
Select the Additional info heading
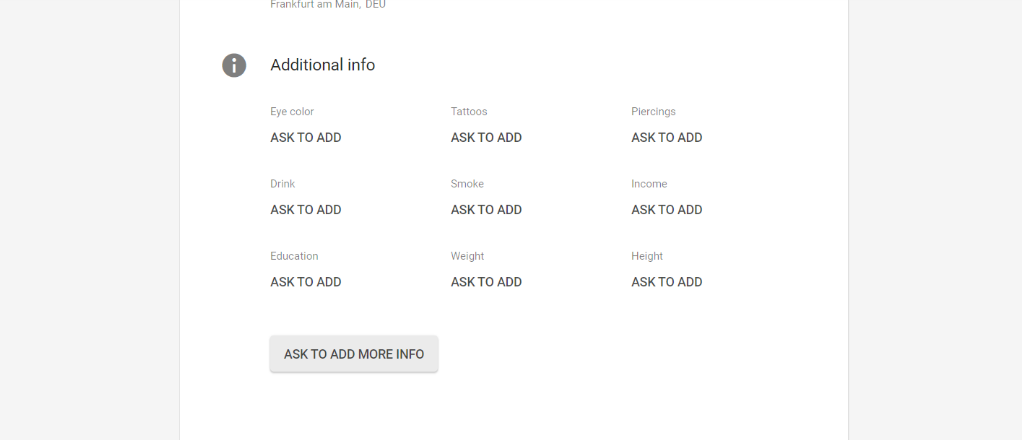click(323, 65)
